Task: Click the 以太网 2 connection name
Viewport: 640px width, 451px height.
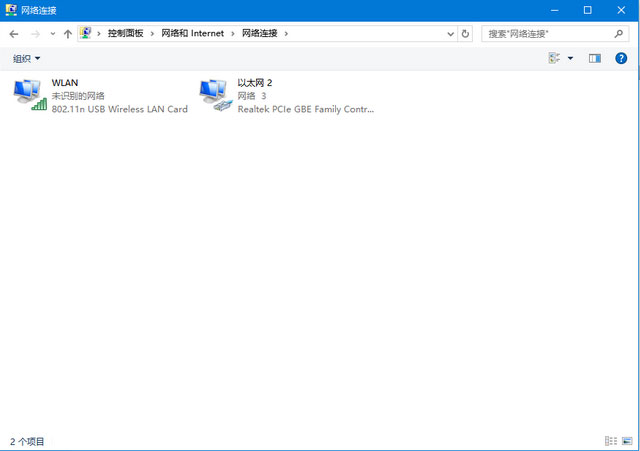Action: (x=255, y=83)
